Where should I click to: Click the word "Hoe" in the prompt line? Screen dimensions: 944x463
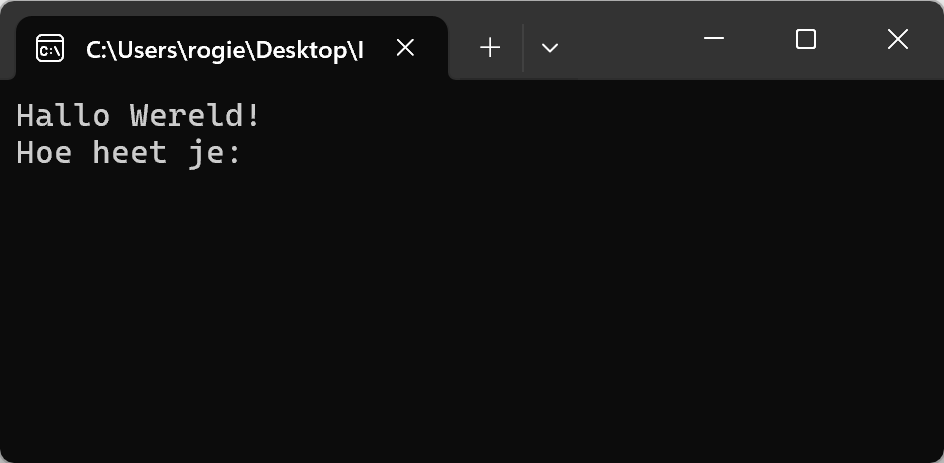click(44, 153)
